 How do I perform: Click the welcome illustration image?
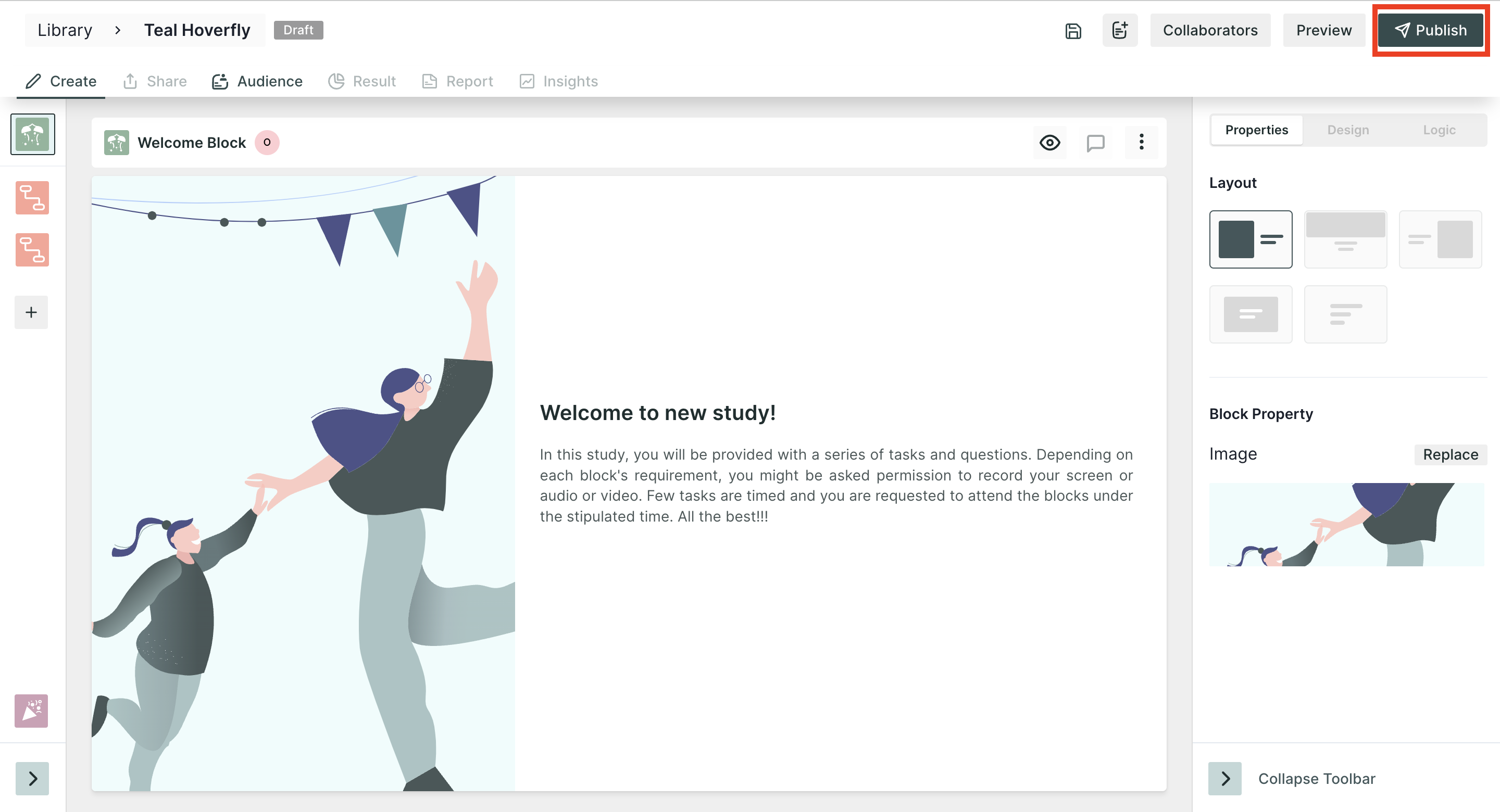[303, 484]
